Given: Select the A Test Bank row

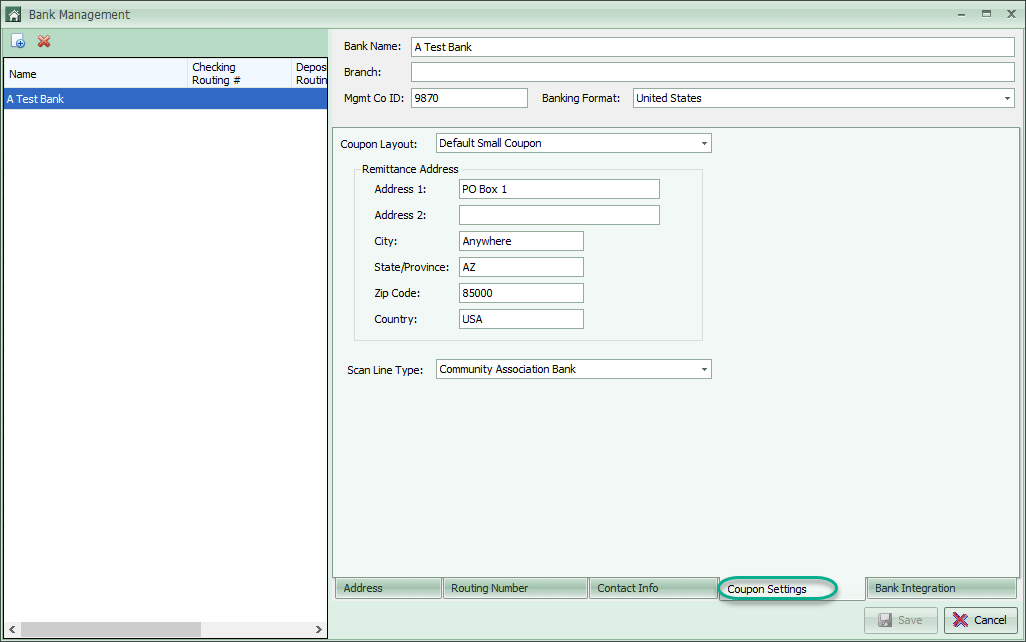Looking at the screenshot, I should (x=166, y=99).
